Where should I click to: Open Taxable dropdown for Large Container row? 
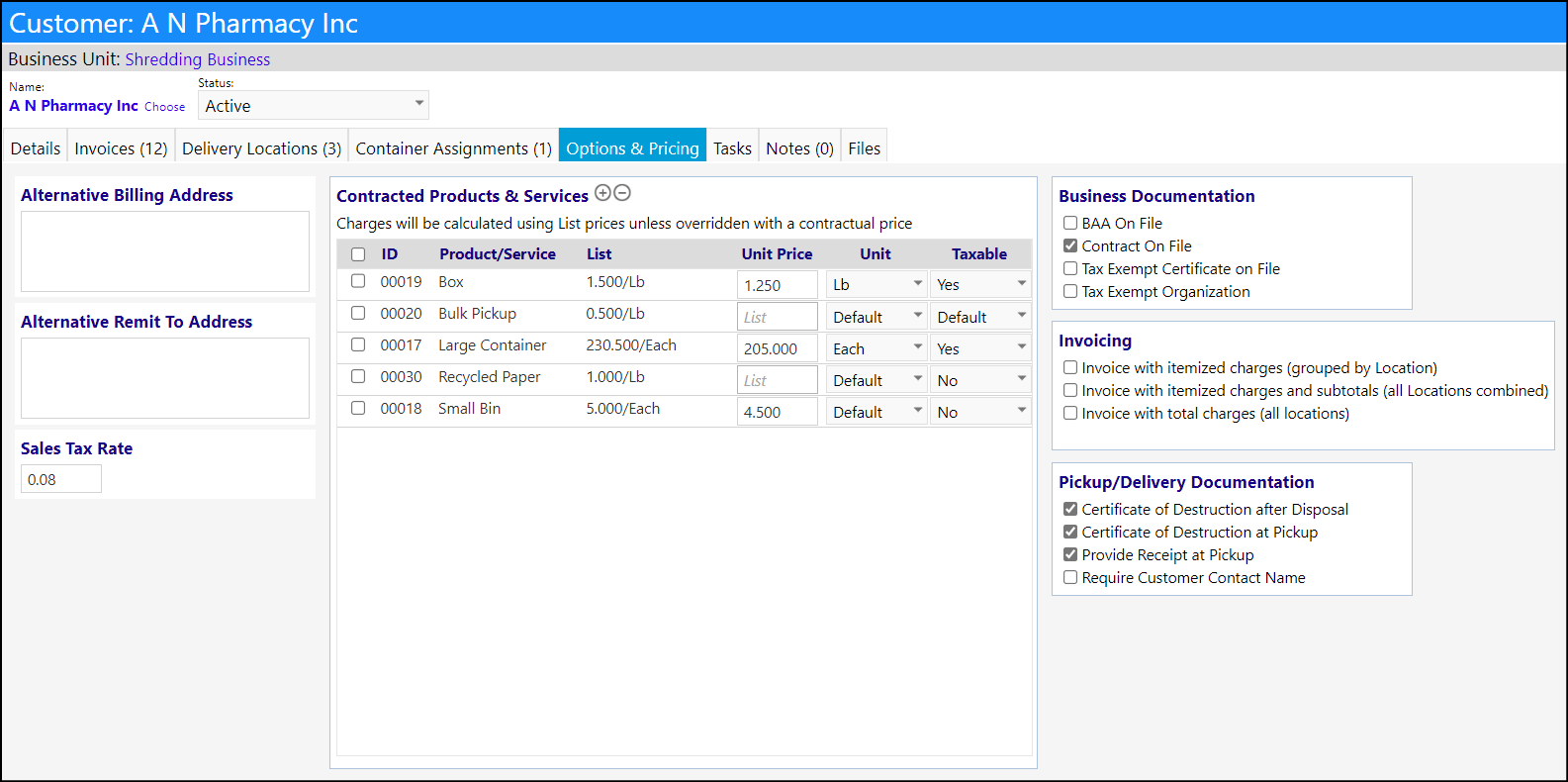point(980,348)
